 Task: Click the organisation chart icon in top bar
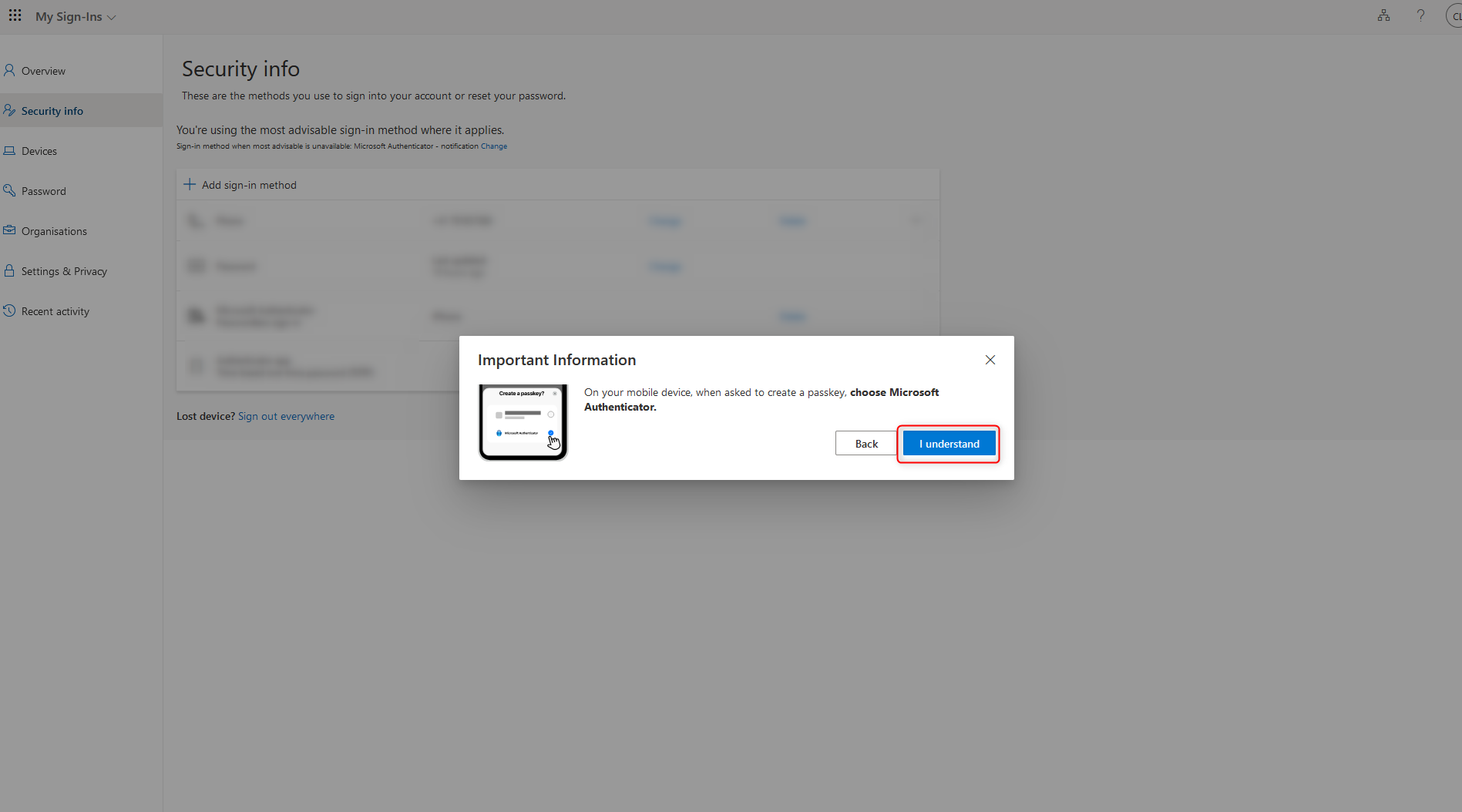click(x=1383, y=15)
